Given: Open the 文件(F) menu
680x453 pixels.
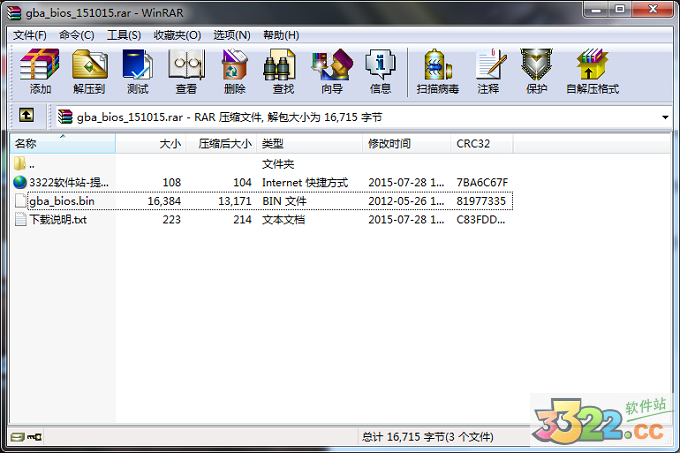Looking at the screenshot, I should point(29,35).
